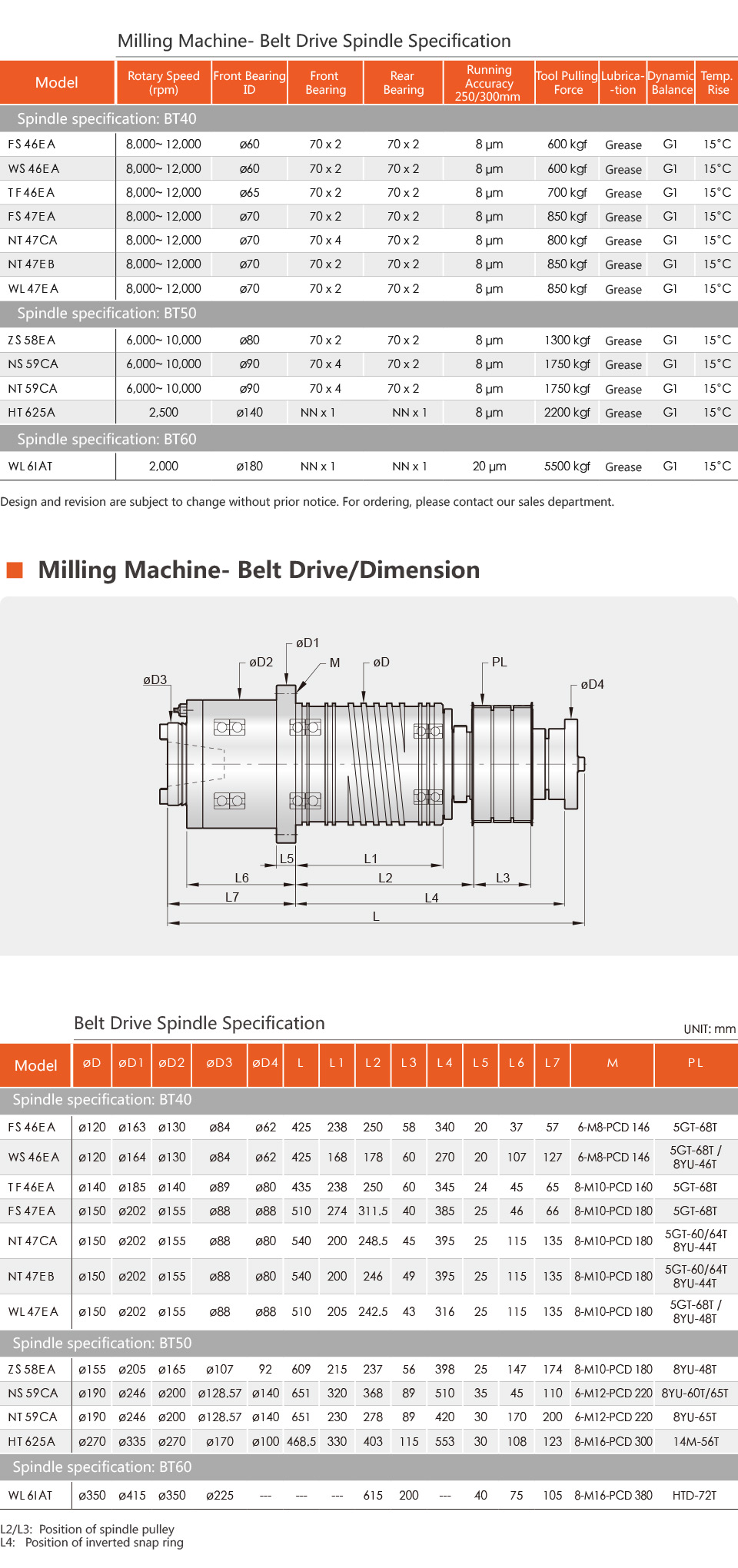This screenshot has width=738, height=1568.
Task: Click the spindle pulley in the diagram
Action: click(501, 764)
